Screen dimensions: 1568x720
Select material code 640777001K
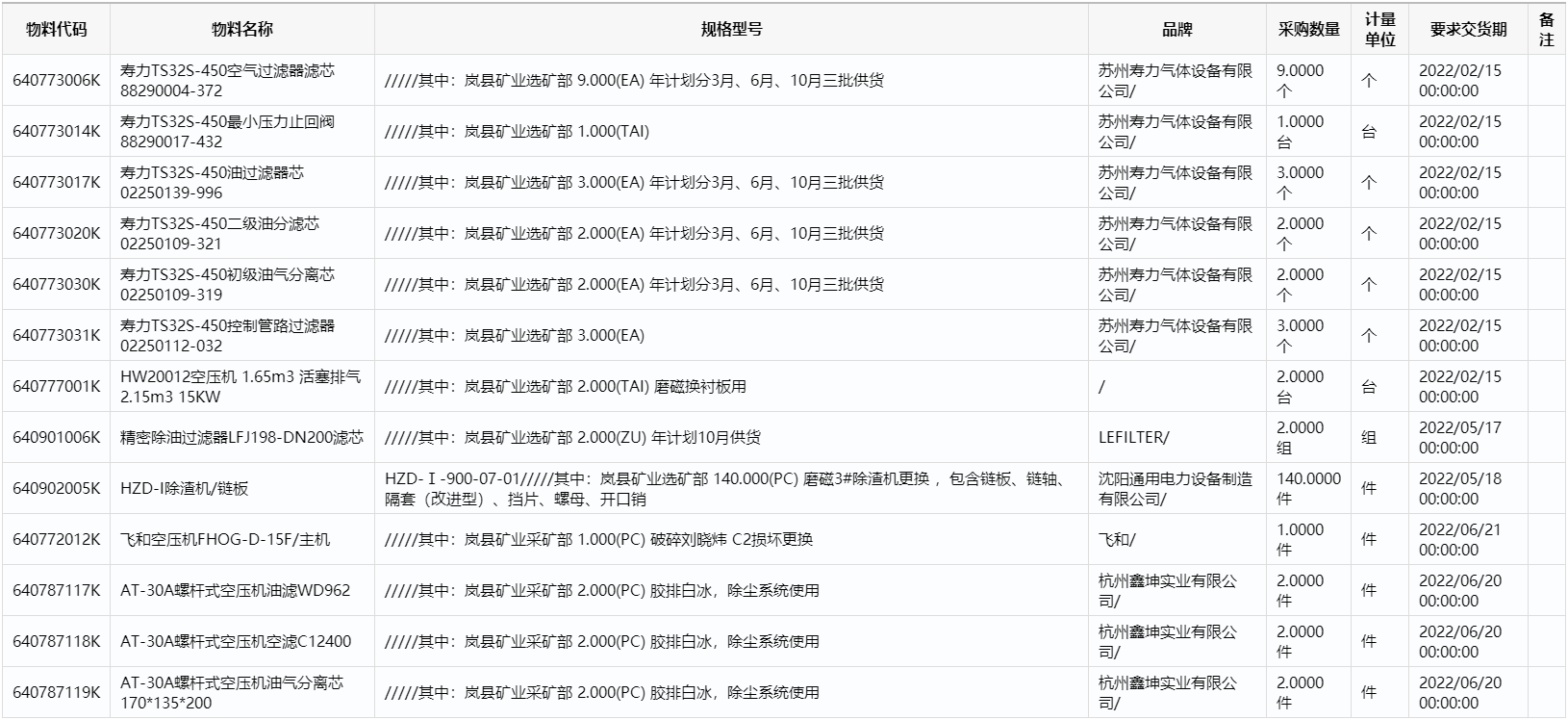56,387
